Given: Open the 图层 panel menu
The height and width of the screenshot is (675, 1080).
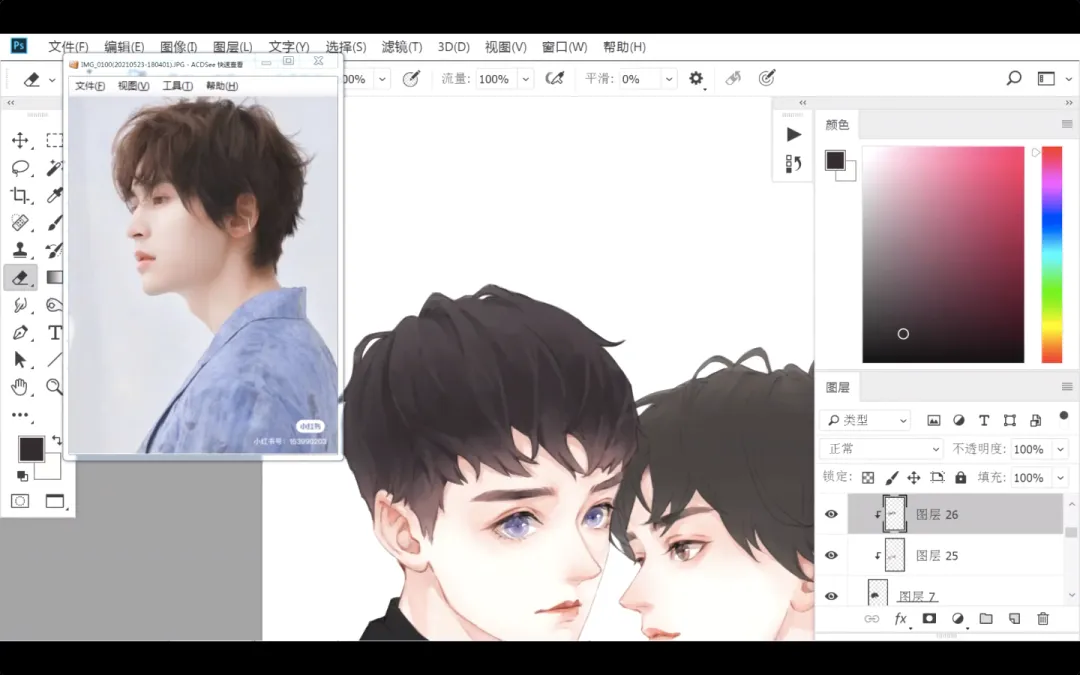Looking at the screenshot, I should point(1067,386).
